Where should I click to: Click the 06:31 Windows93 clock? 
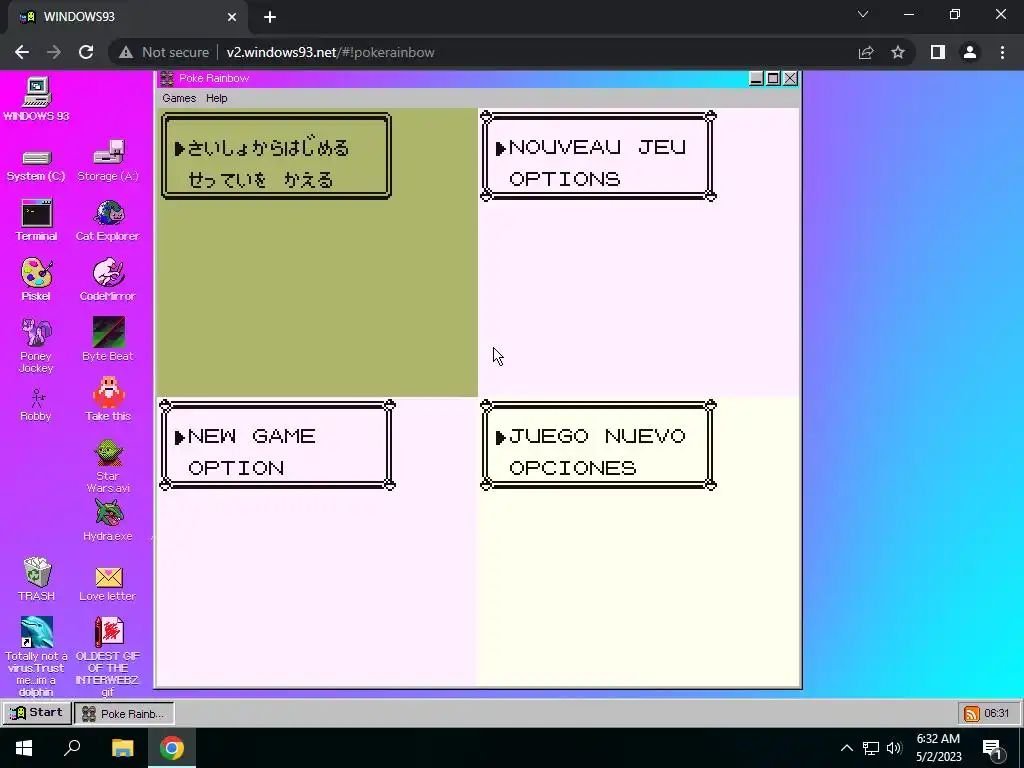[997, 713]
